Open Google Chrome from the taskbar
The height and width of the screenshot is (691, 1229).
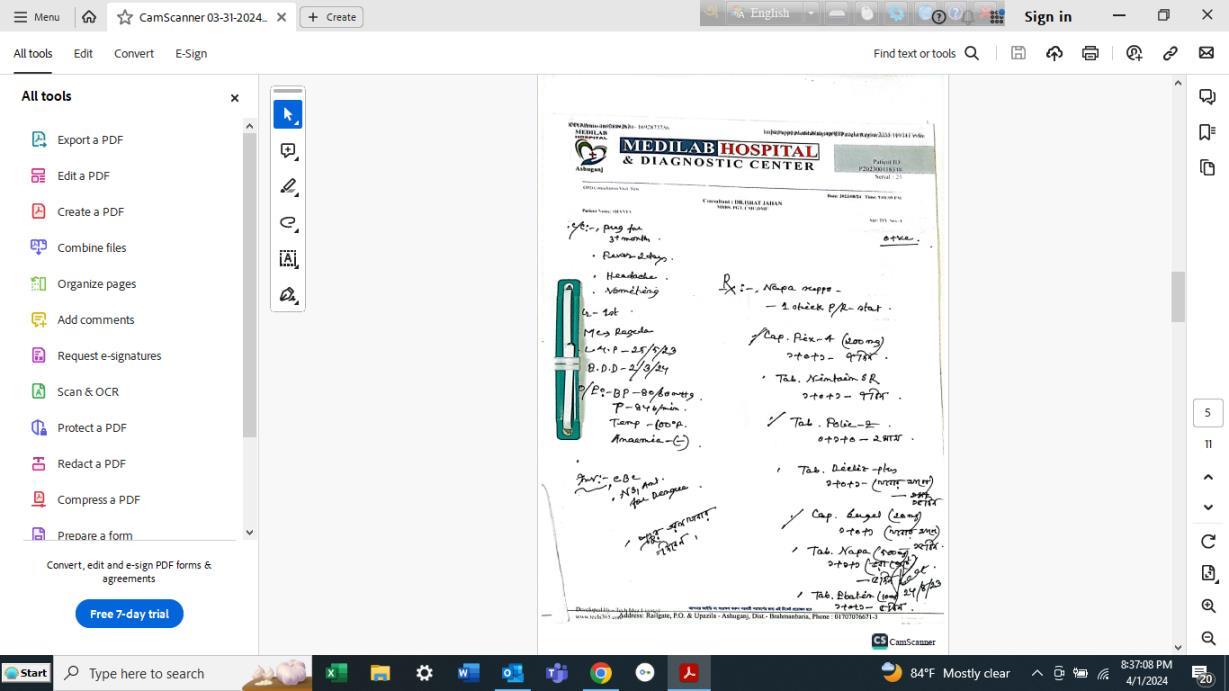point(600,673)
